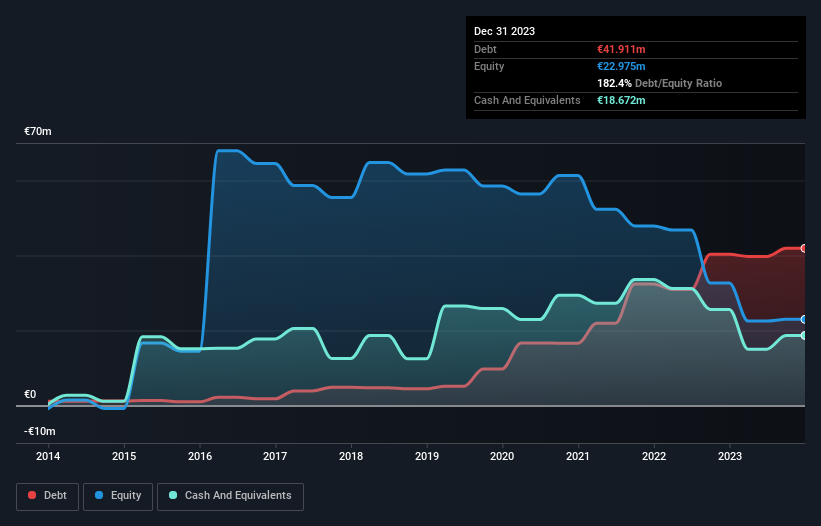
Task: Select the 2014 x-axis label
Action: pyautogui.click(x=48, y=456)
